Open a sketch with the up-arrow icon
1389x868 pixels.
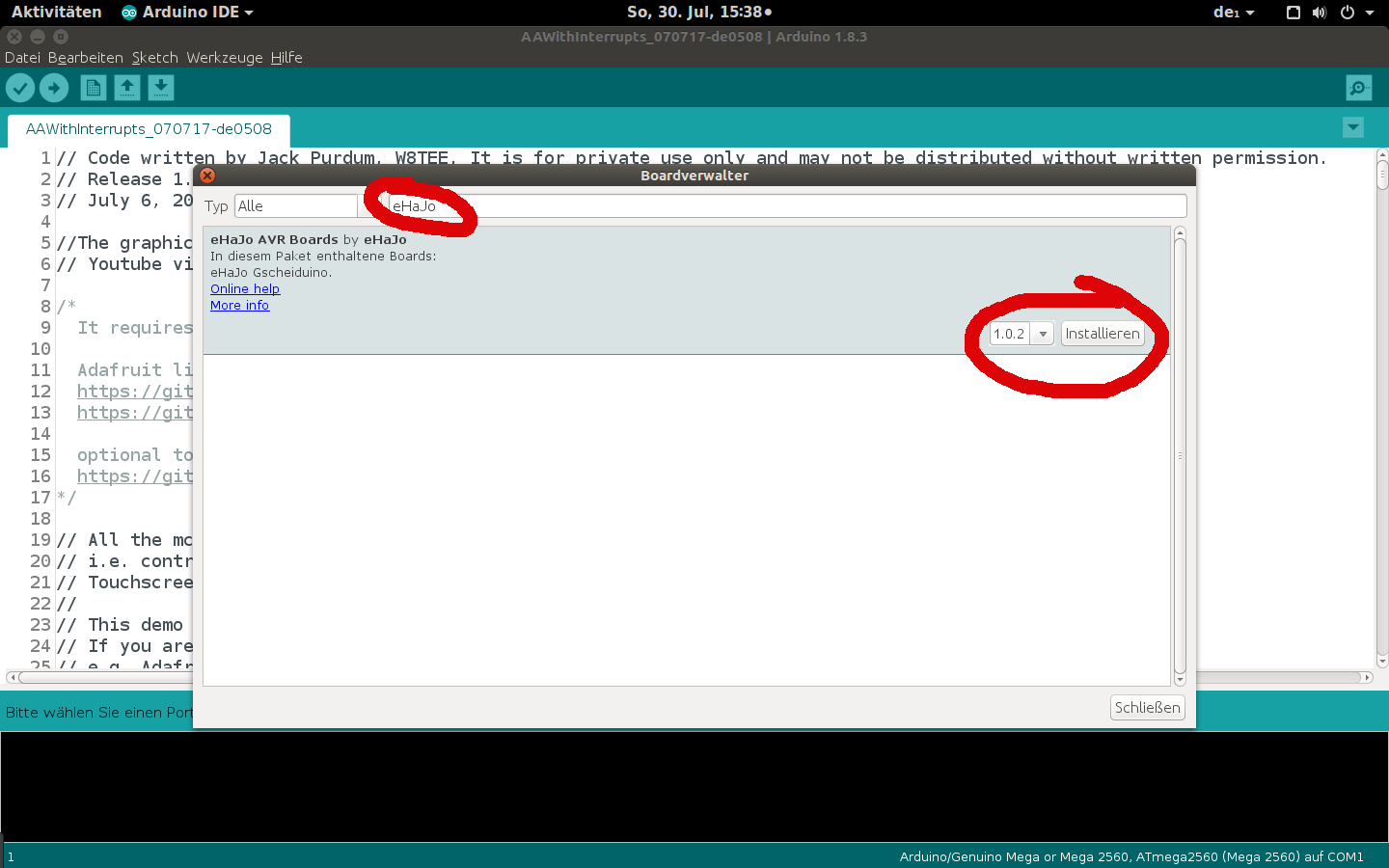127,88
